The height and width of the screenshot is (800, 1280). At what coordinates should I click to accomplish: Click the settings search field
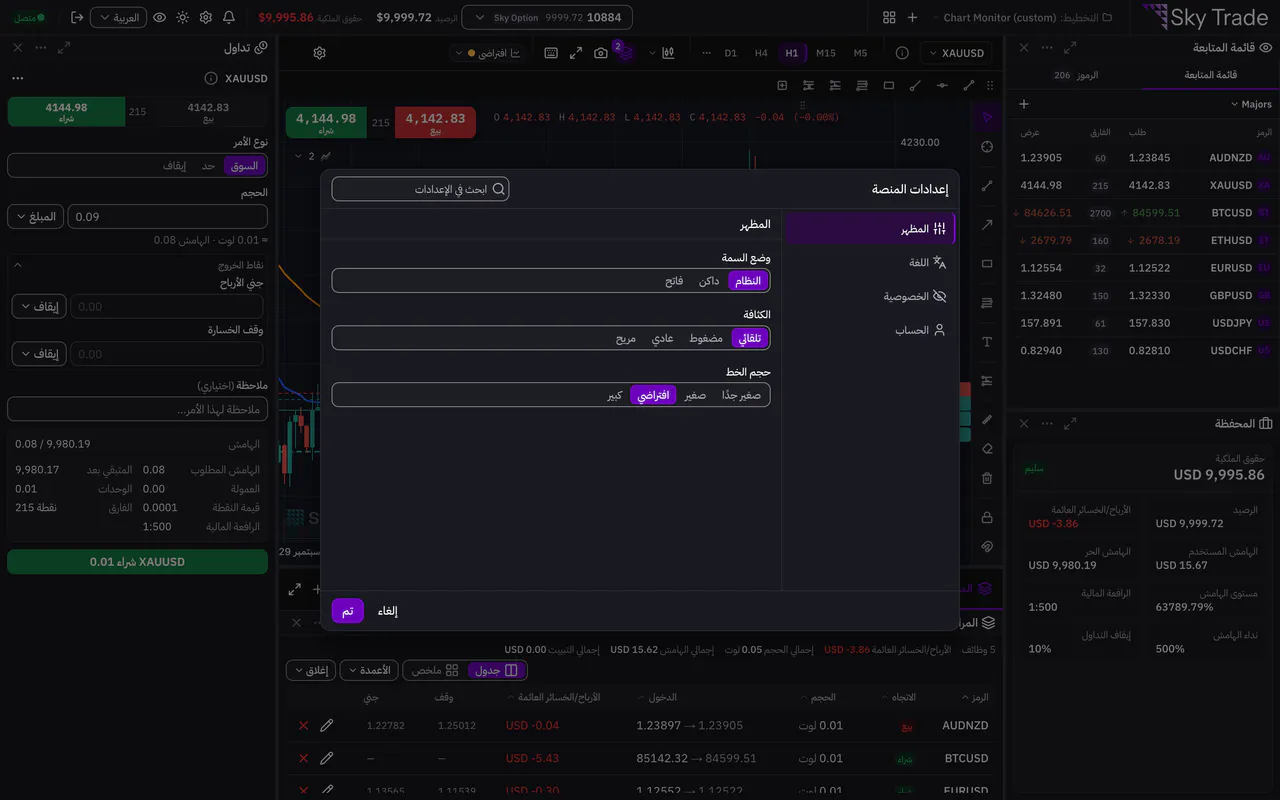point(420,189)
